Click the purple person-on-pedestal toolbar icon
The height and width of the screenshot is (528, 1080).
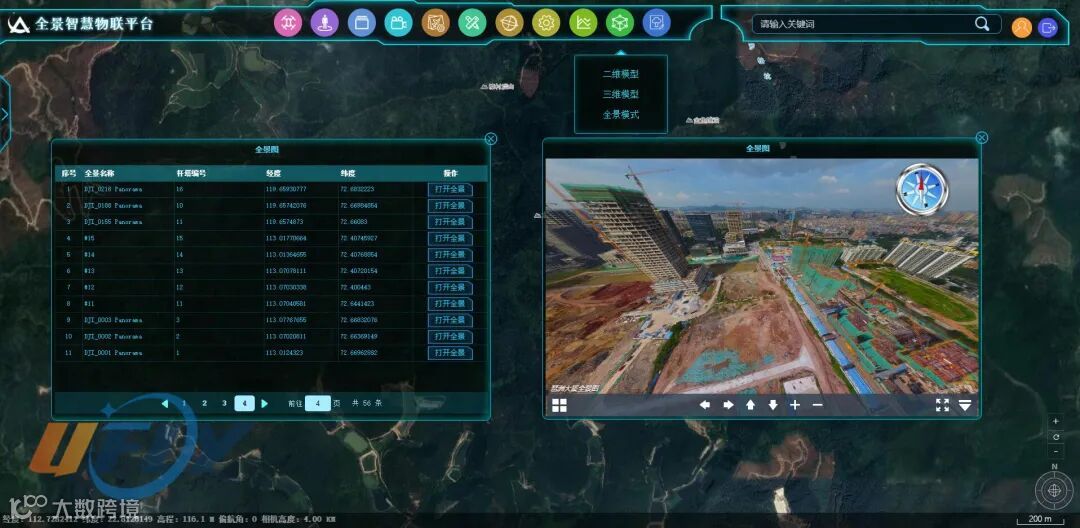[324, 23]
